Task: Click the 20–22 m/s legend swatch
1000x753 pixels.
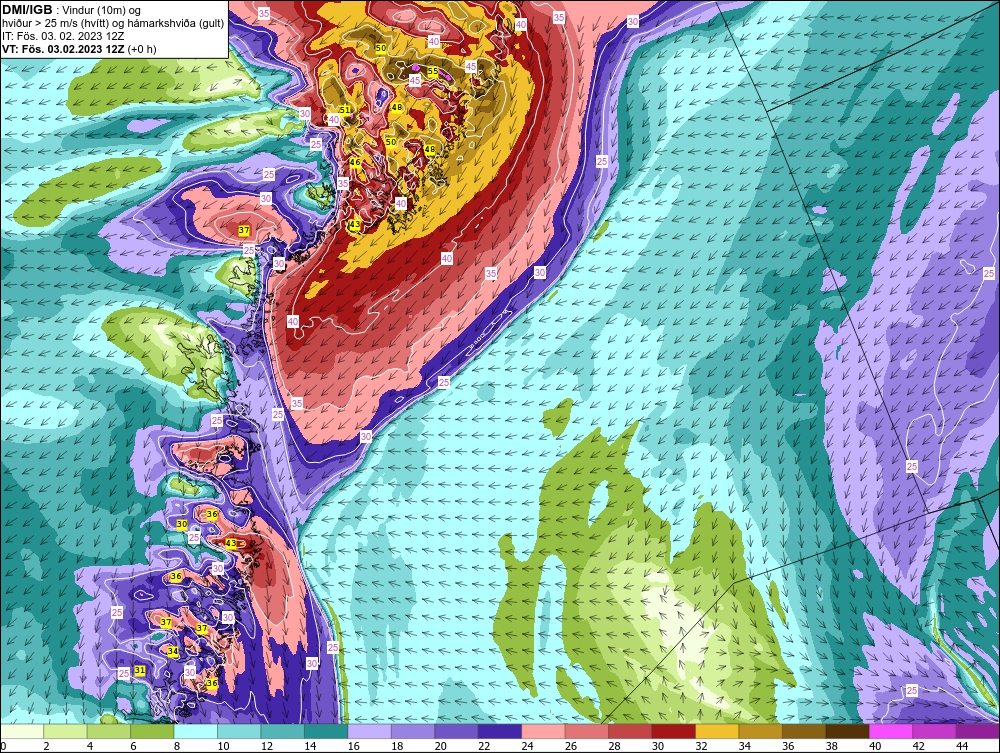Action: tap(457, 731)
